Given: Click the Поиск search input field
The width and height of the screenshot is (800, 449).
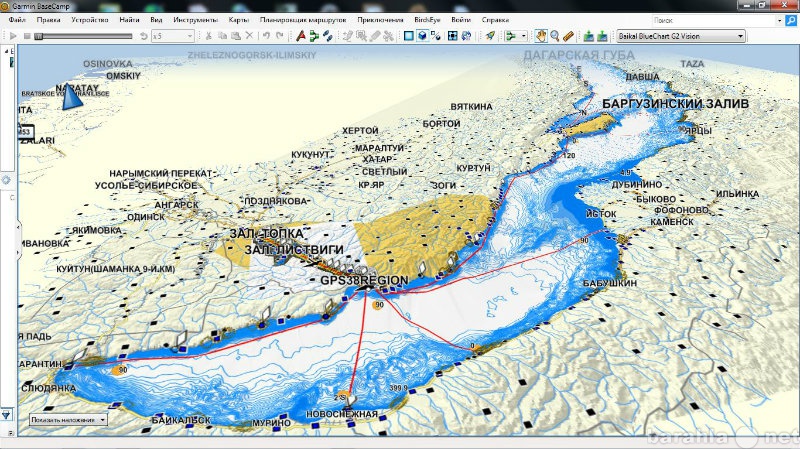Looking at the screenshot, I should 713,20.
